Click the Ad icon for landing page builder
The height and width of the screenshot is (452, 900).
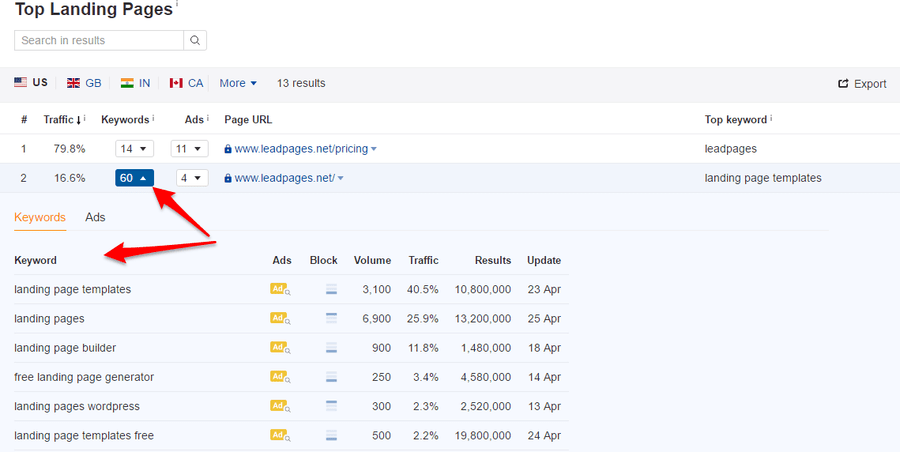pyautogui.click(x=280, y=348)
